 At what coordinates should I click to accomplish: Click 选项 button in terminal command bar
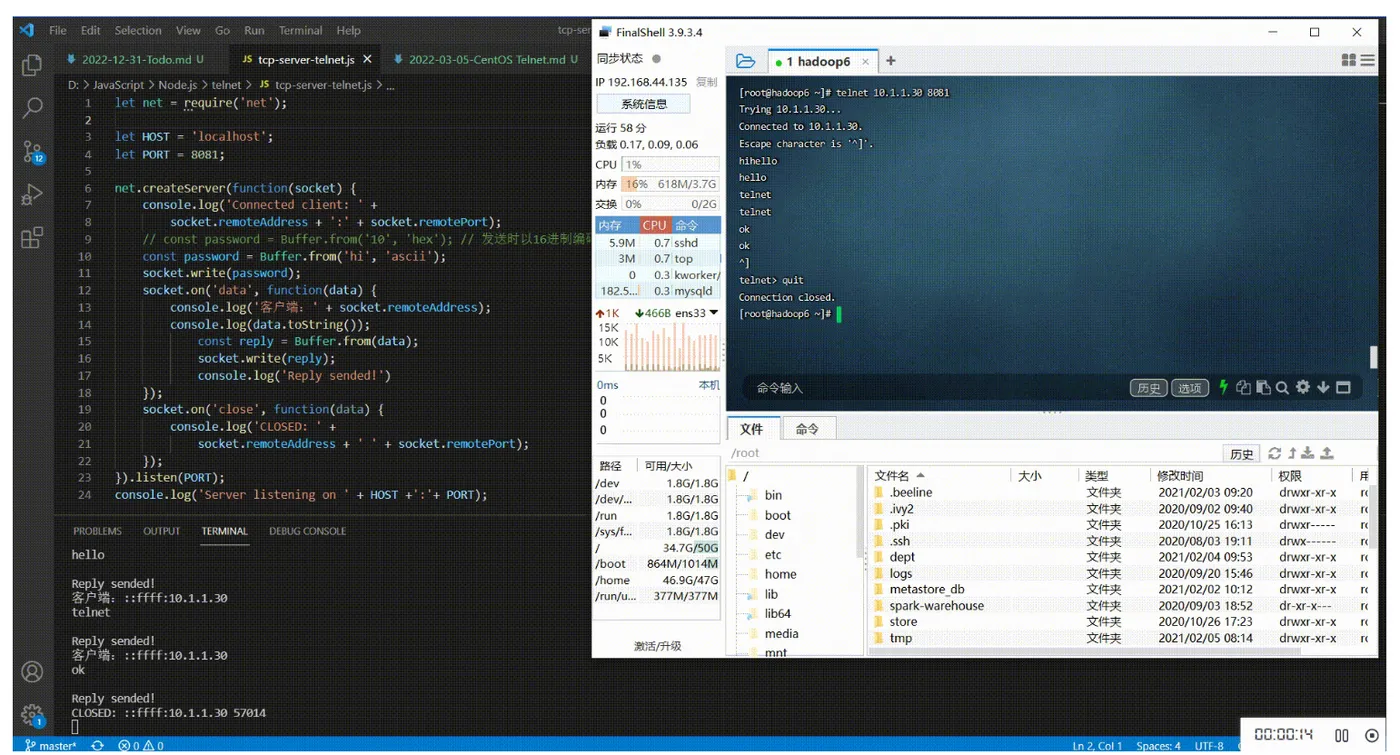point(1189,388)
